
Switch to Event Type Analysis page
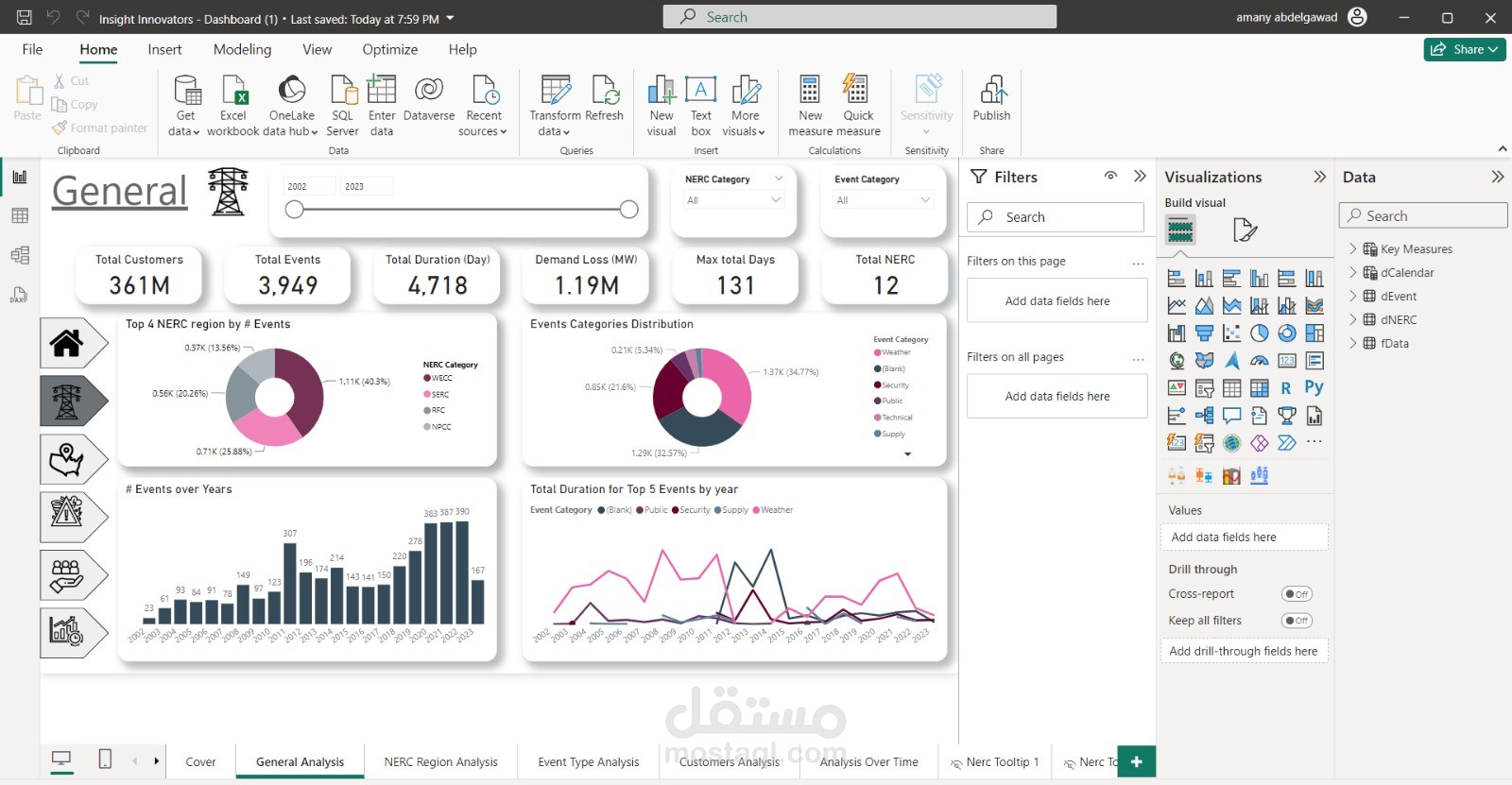click(588, 761)
